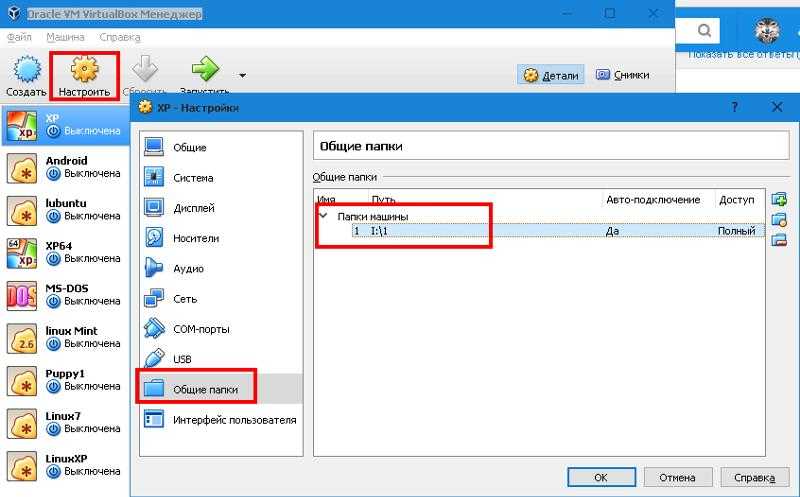The image size is (800, 497).
Task: Click the 'Да' auto-mount cell
Action: tap(612, 231)
